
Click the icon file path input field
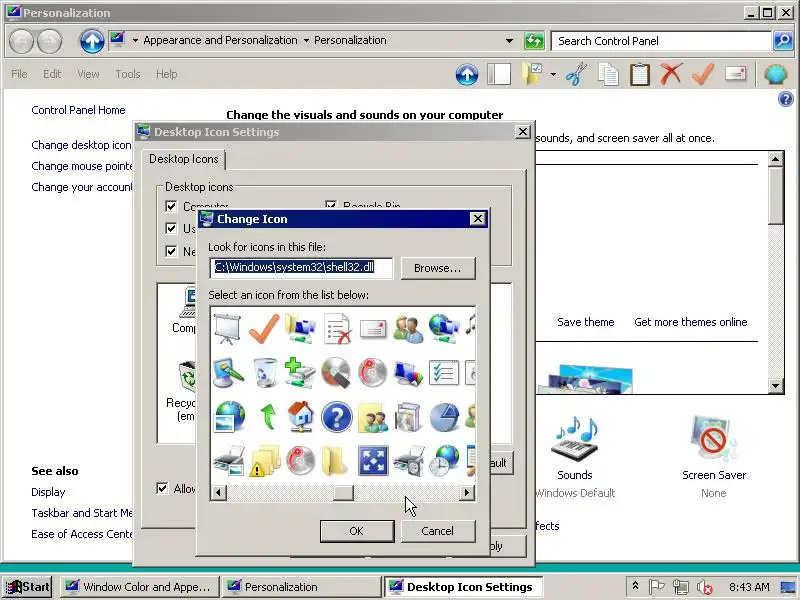click(x=301, y=268)
